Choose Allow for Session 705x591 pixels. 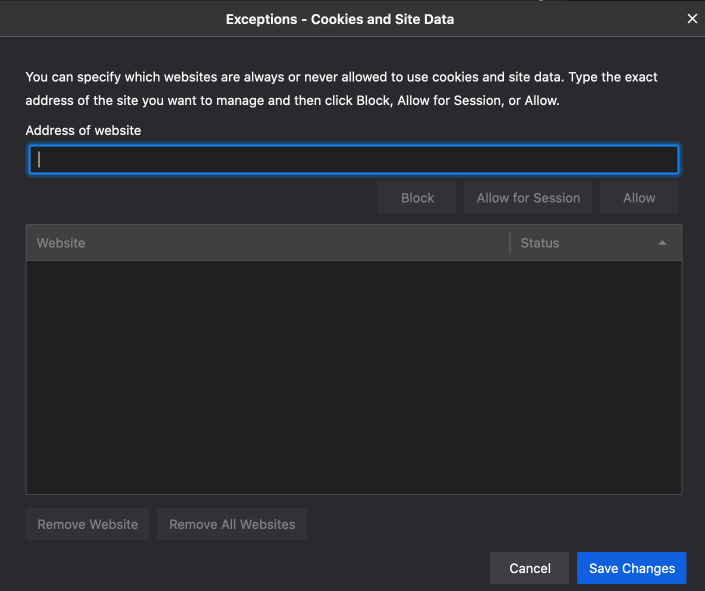pos(528,198)
